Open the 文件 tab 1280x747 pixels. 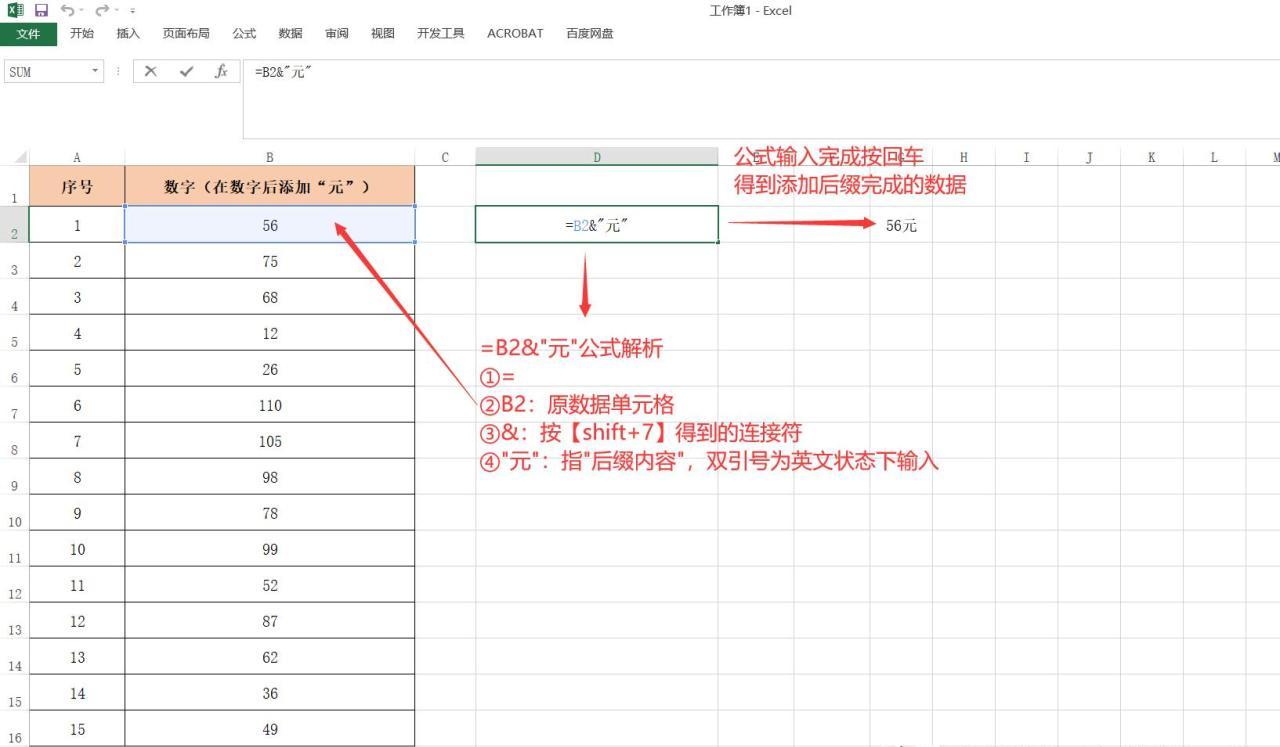[x=28, y=34]
